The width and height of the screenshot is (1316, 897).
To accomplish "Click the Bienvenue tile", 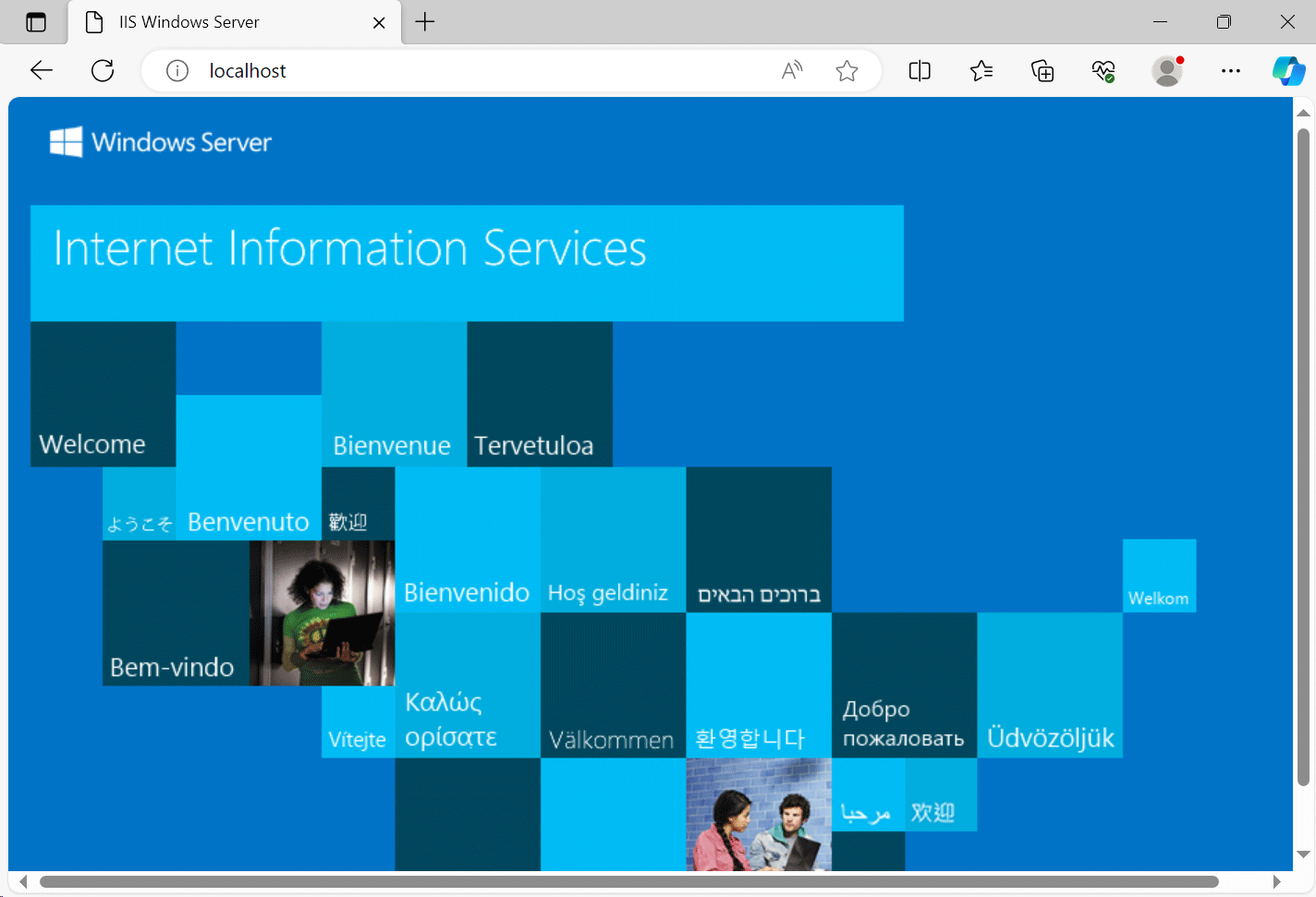I will [x=394, y=394].
